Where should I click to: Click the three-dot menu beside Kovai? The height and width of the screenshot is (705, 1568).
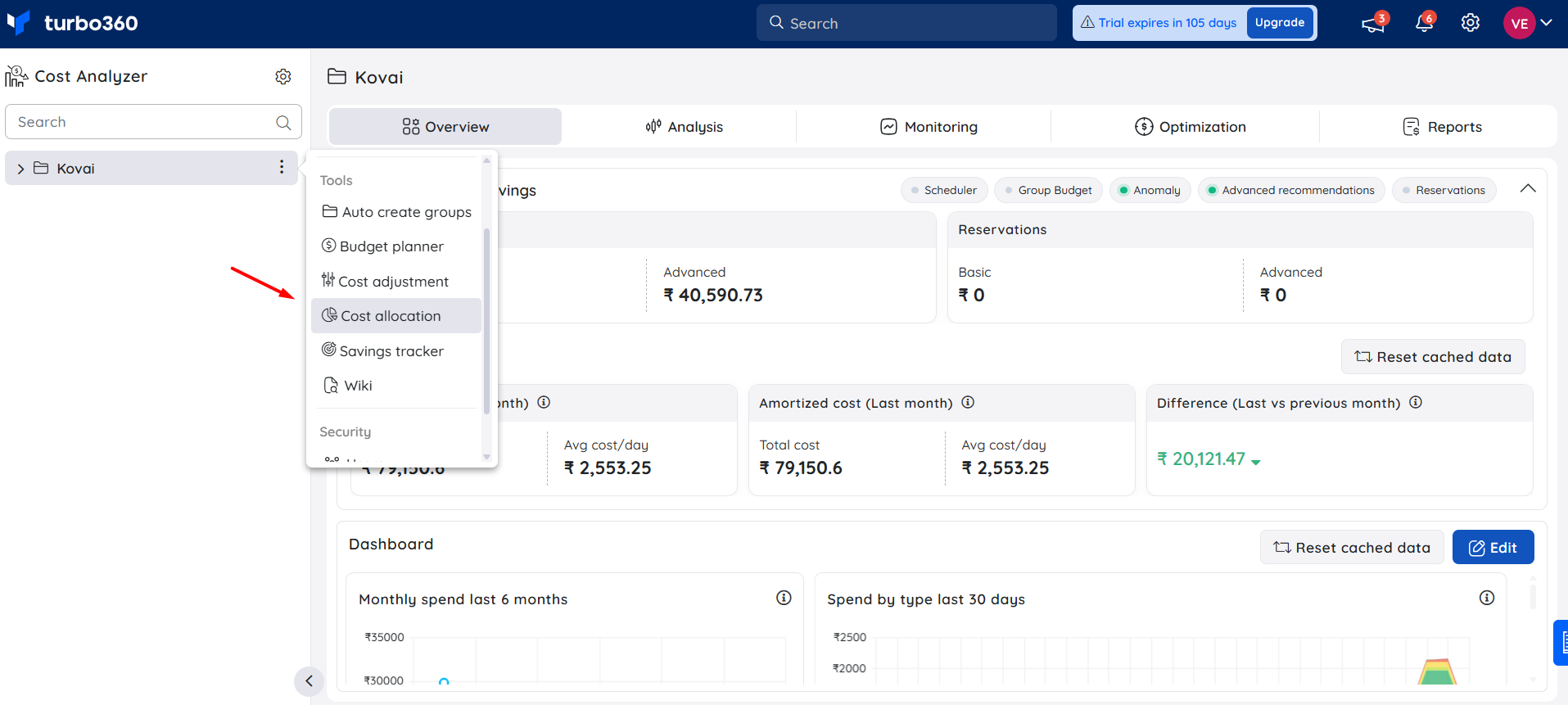click(282, 167)
